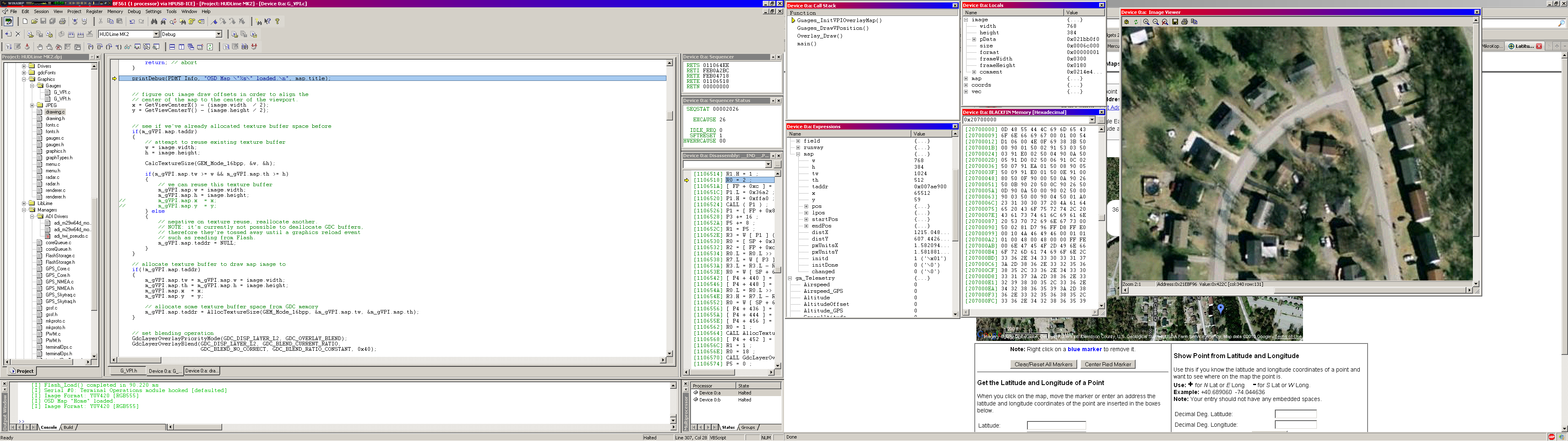Click the Open file toolbar icon

[34, 21]
